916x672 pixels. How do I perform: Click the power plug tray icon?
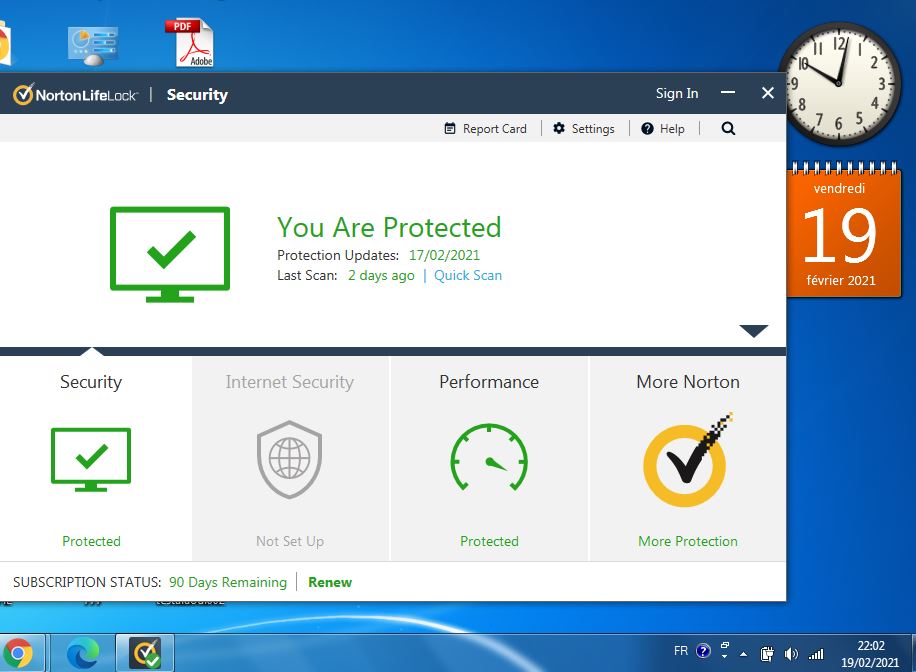pos(767,654)
